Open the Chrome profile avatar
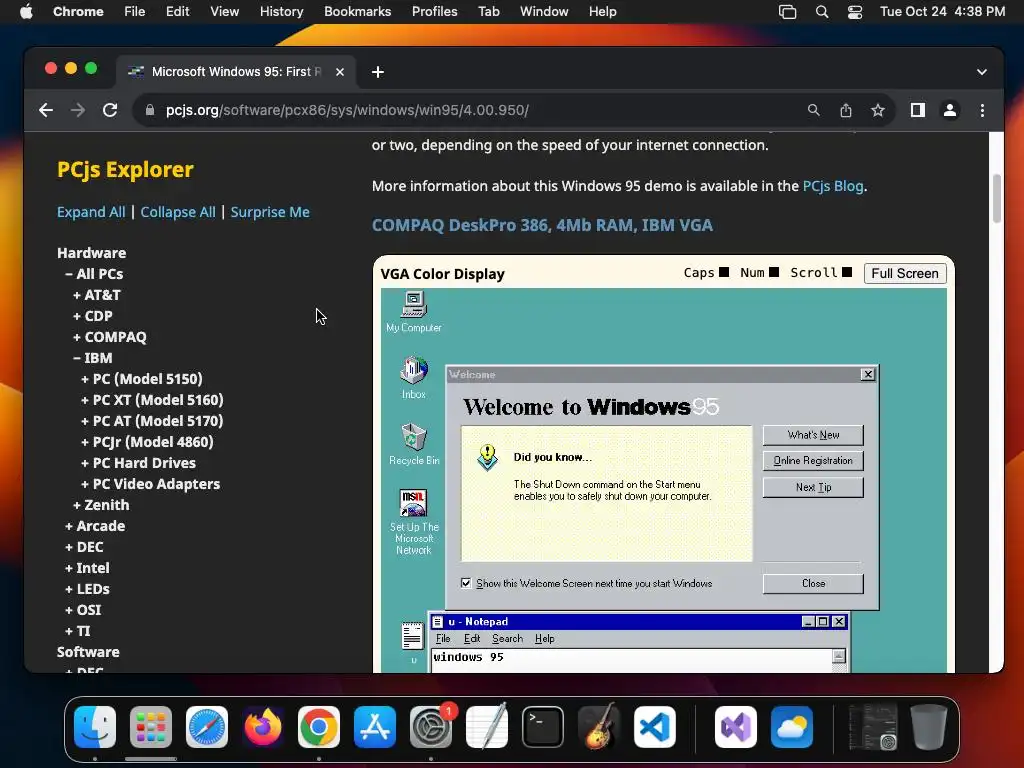The image size is (1024, 768). click(950, 110)
